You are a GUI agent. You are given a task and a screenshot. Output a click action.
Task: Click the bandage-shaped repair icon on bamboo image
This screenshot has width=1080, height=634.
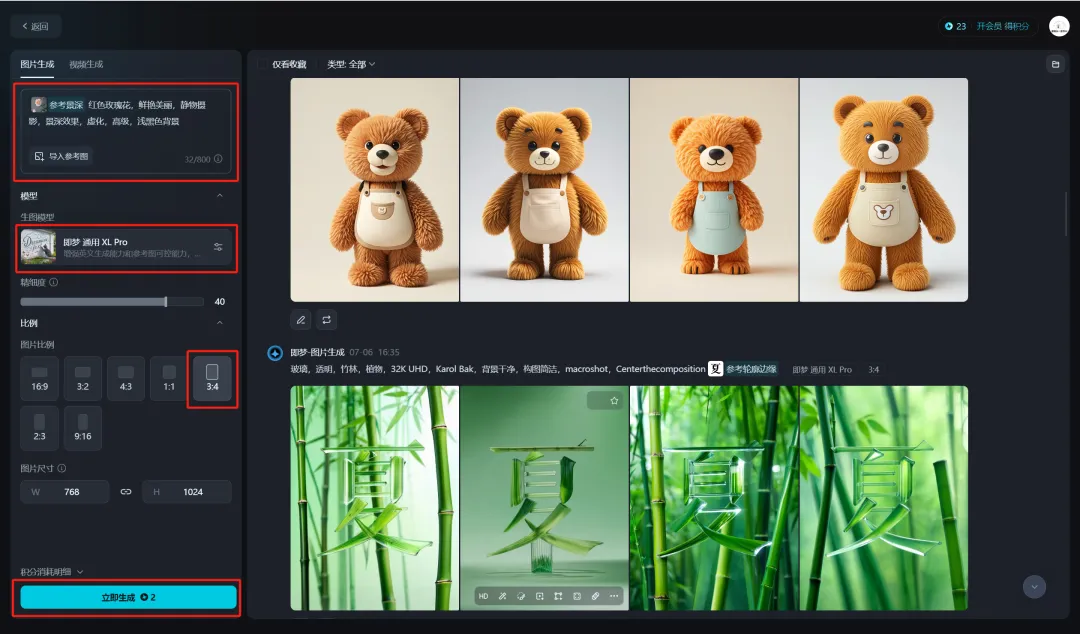click(595, 596)
